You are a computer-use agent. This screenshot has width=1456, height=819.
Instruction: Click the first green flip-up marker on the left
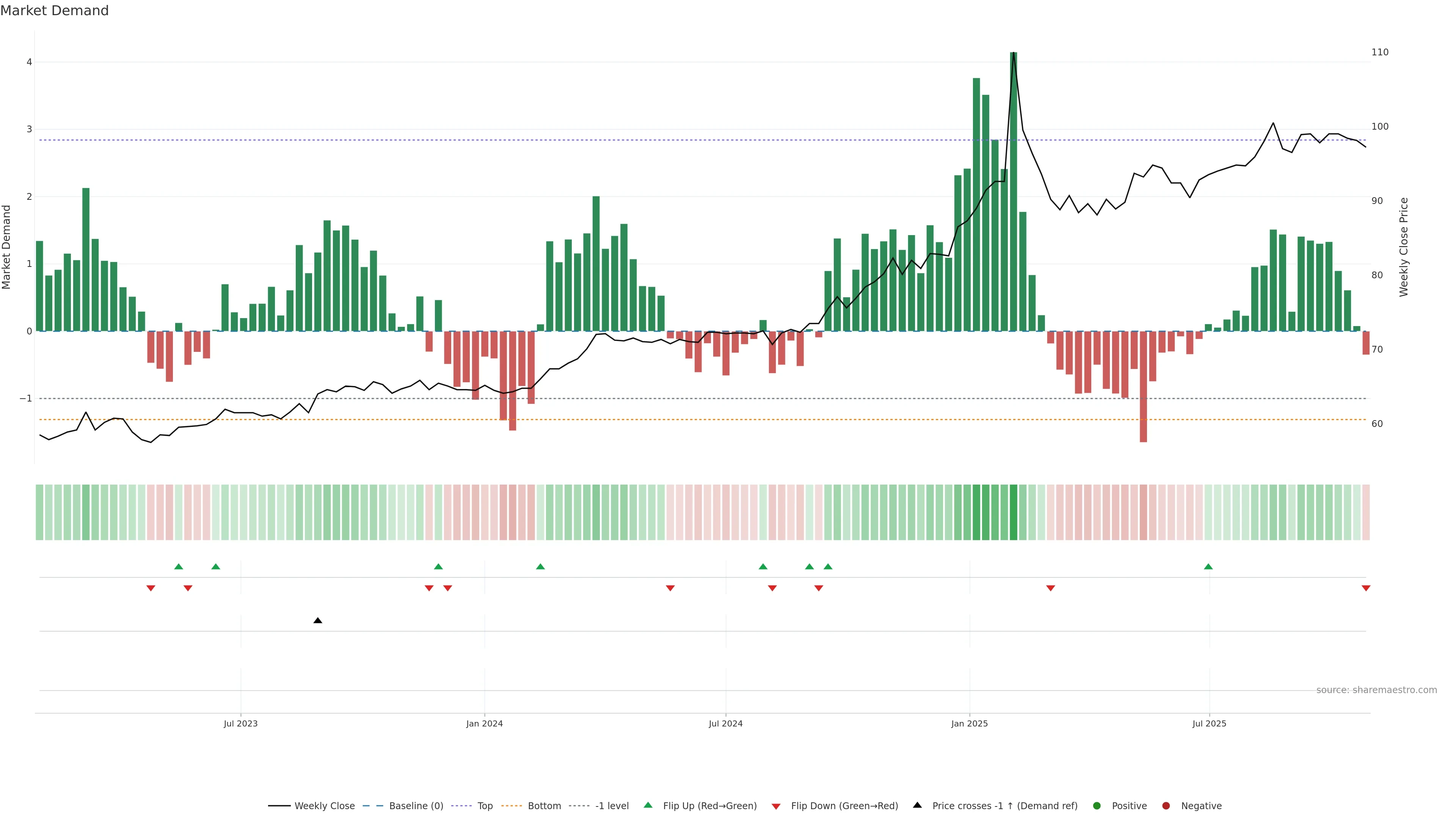point(179,567)
